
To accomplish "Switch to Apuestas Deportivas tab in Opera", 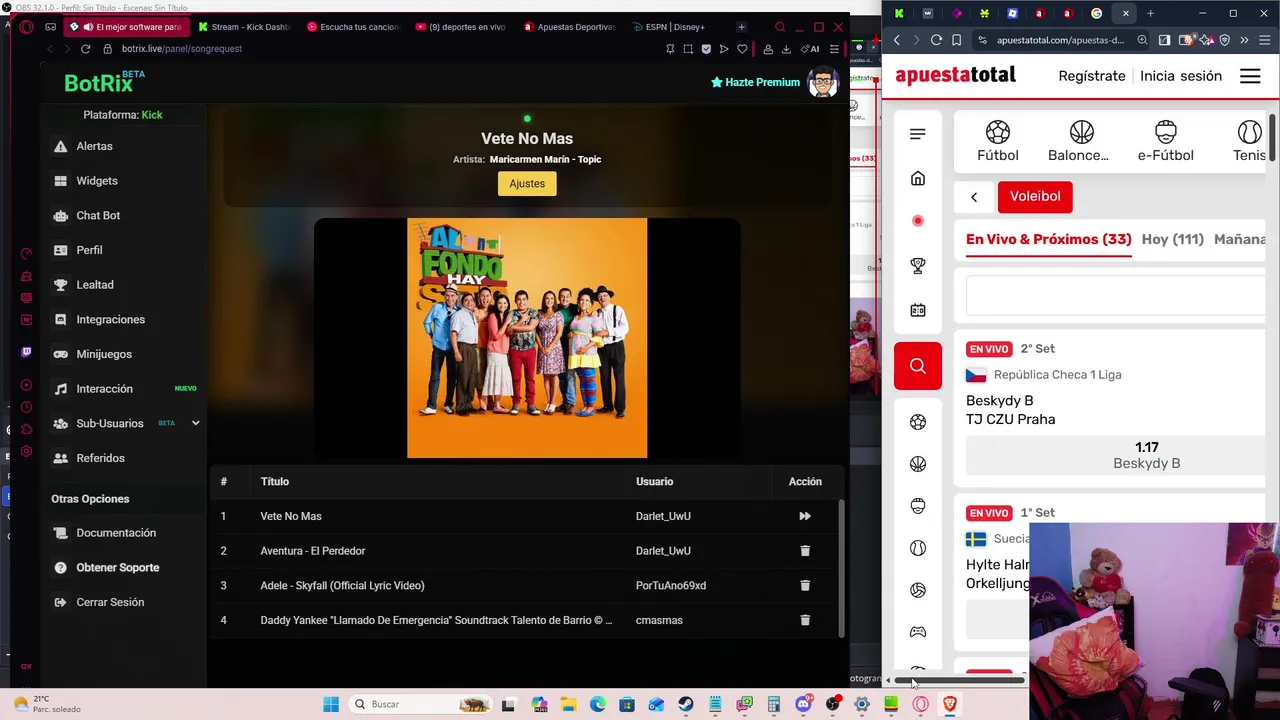I will point(569,27).
